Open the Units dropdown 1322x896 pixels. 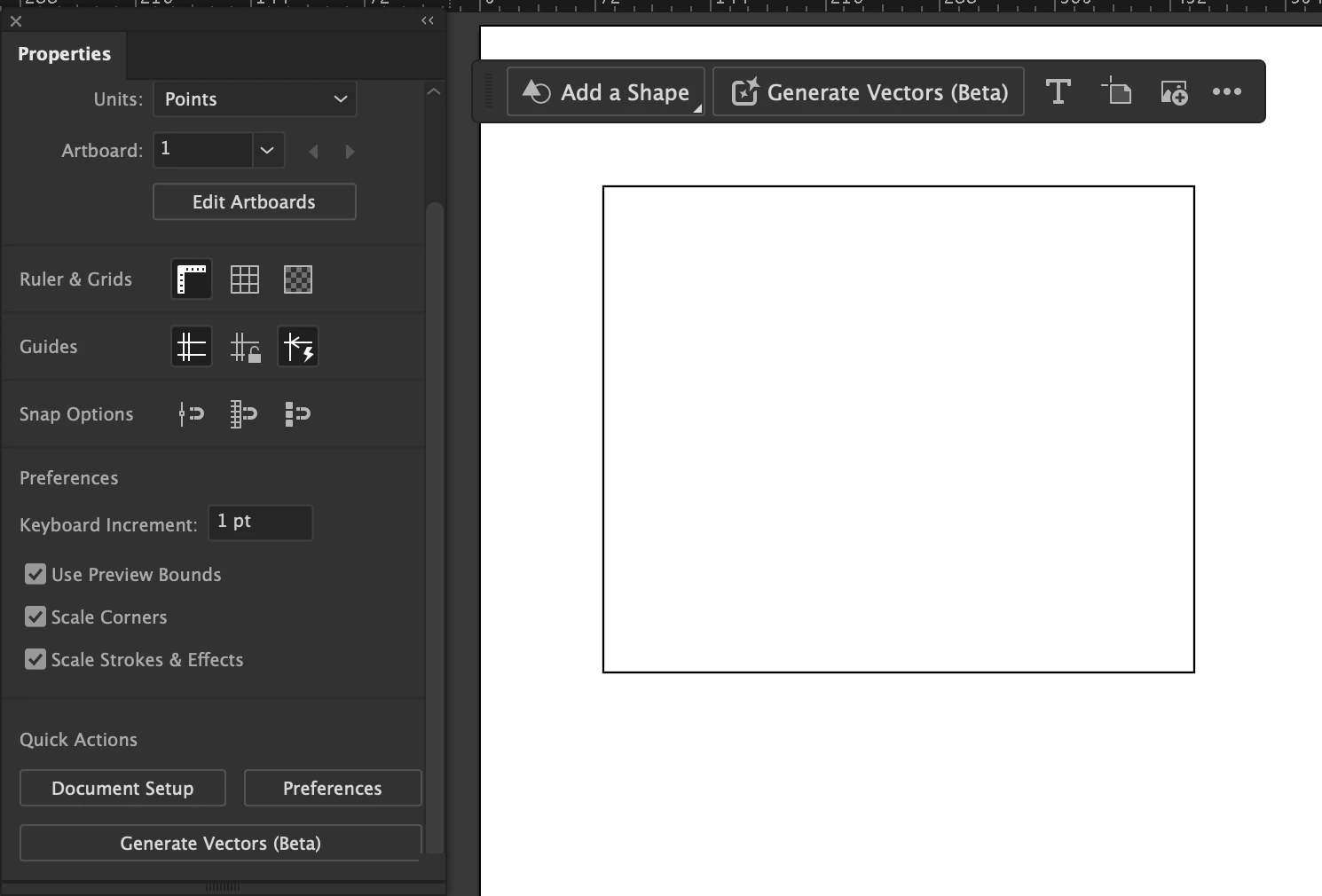[255, 98]
